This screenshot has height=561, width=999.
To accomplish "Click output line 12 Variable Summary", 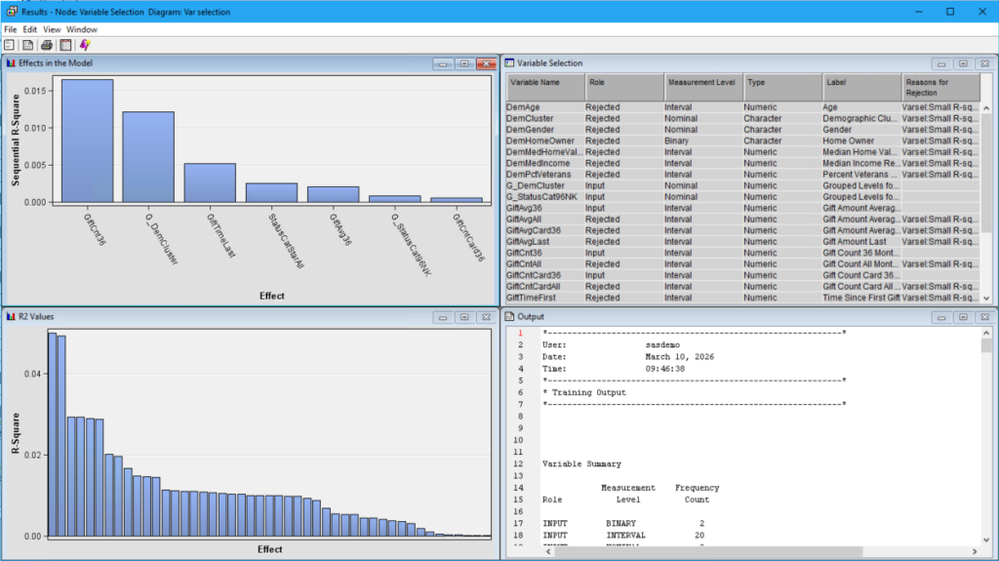I will pyautogui.click(x=582, y=464).
